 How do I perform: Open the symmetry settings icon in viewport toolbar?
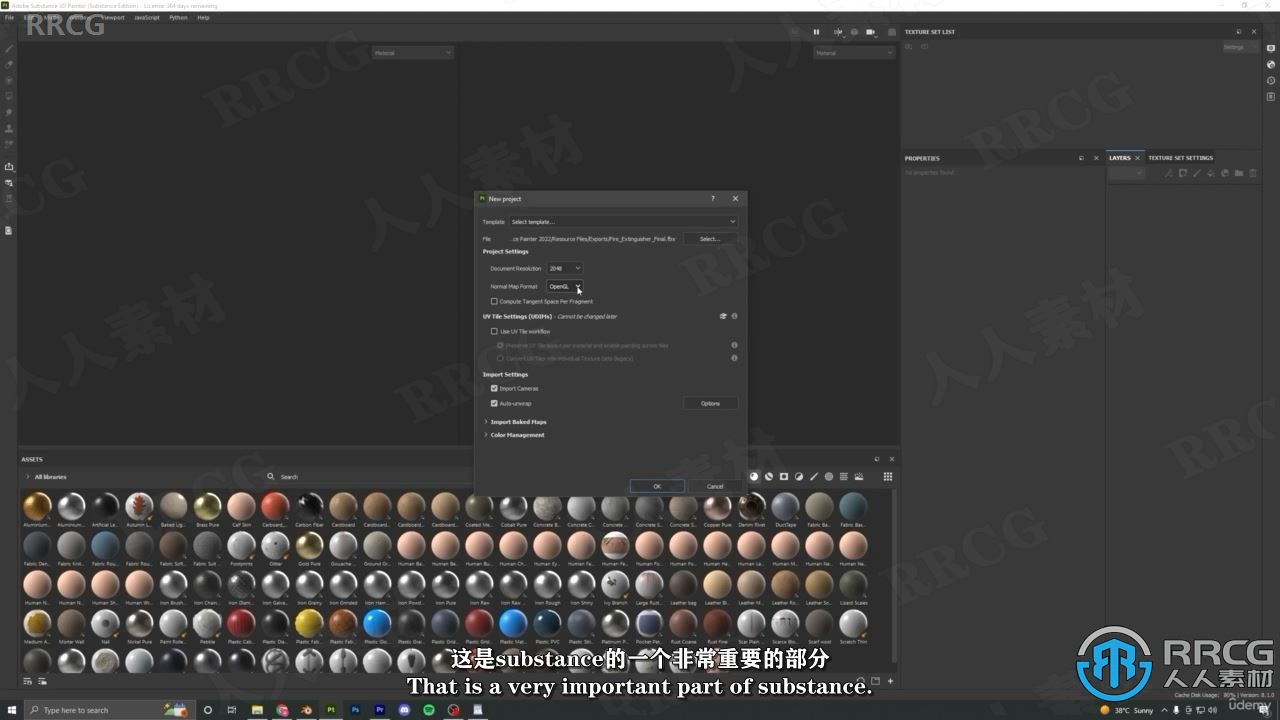click(838, 32)
